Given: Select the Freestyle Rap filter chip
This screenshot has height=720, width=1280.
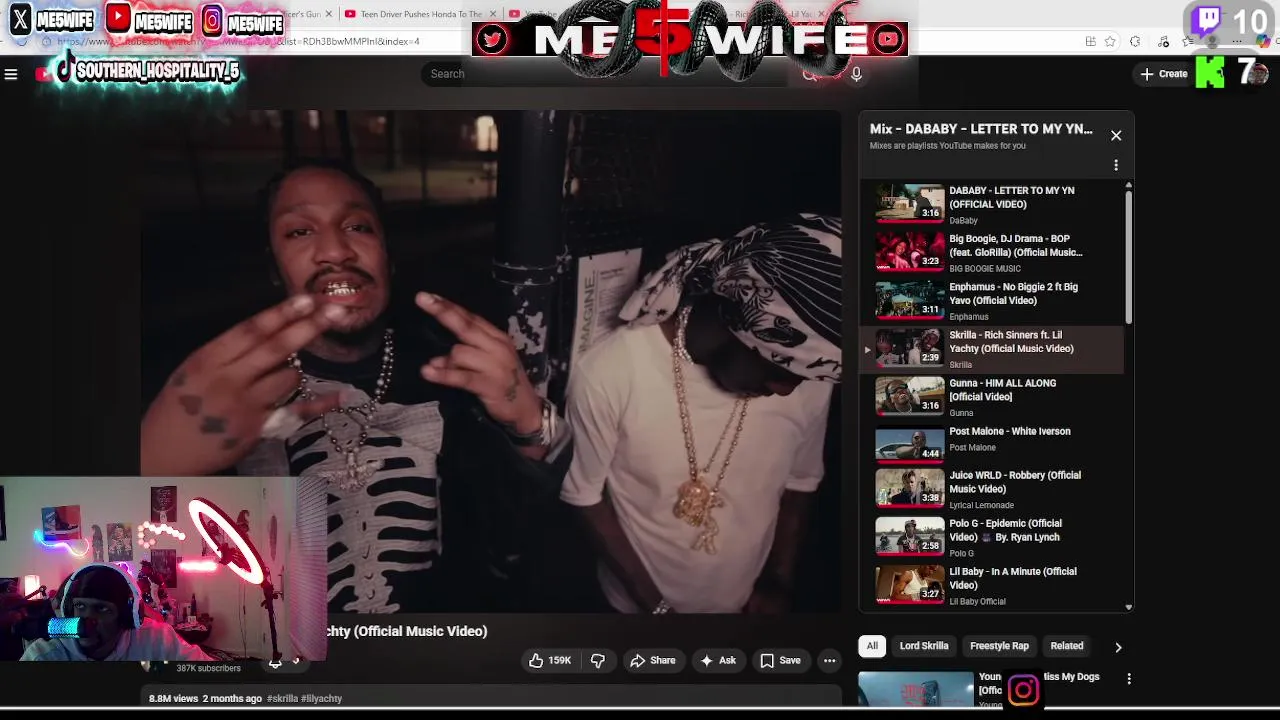Looking at the screenshot, I should (999, 646).
